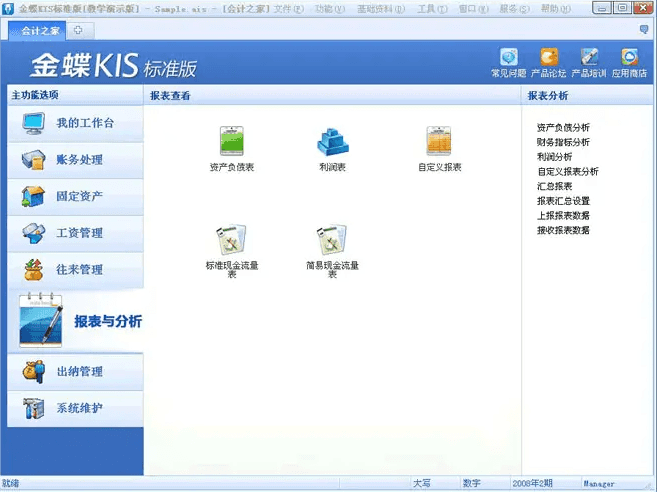This screenshot has height=492, width=658.
Task: Open 汇总报表 link
Action: (x=554, y=186)
